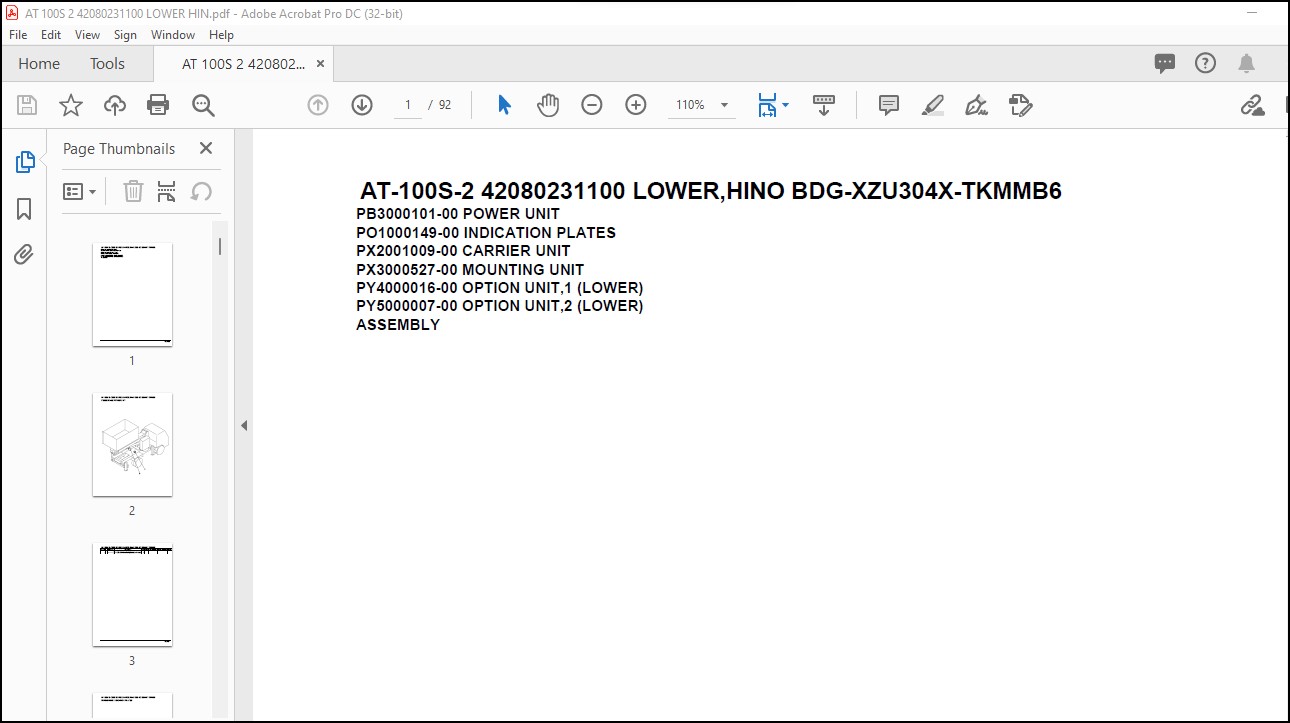Screen dimensions: 1290x723
Task: Add document to favorites star
Action: (x=71, y=105)
